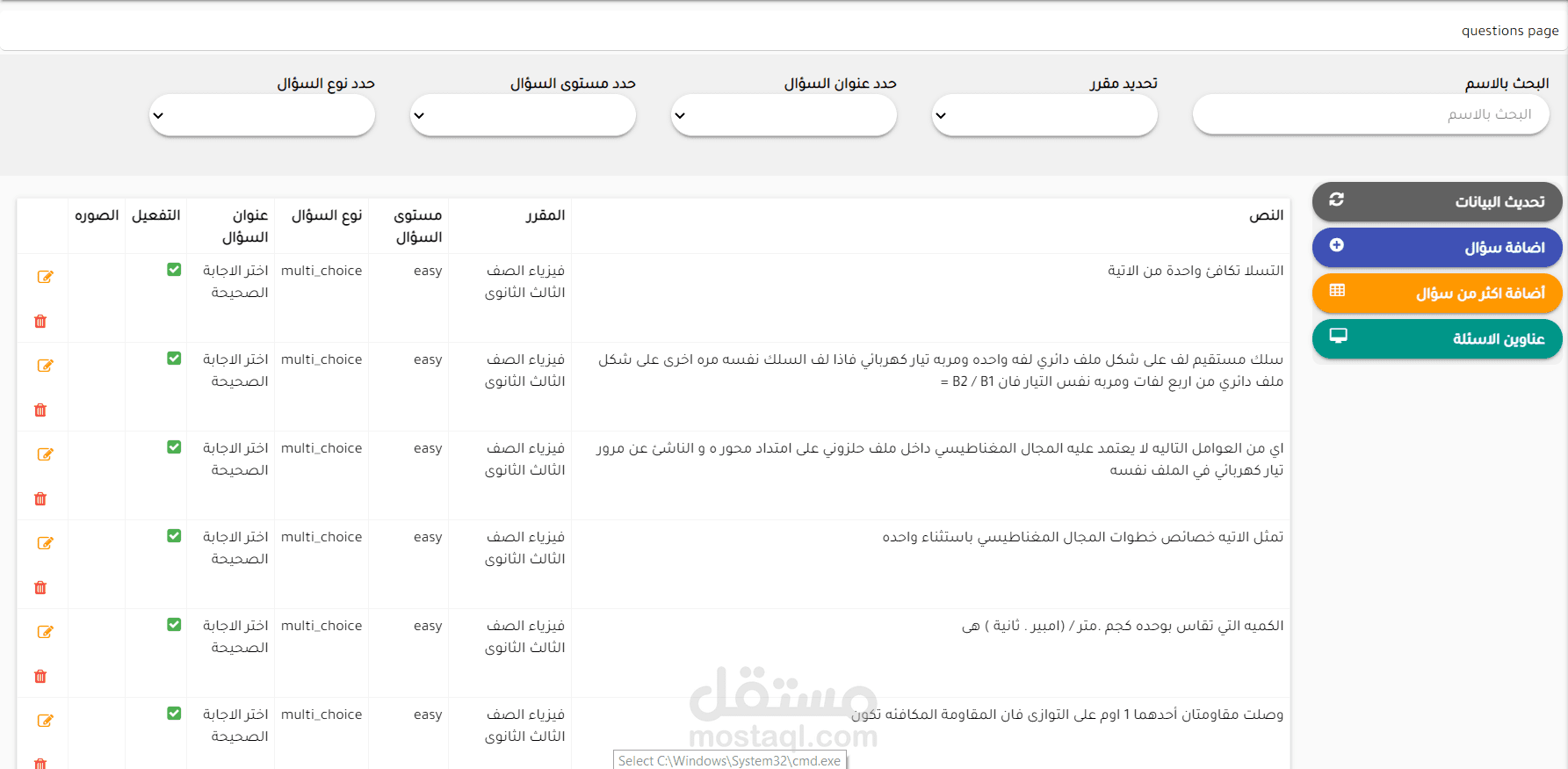The image size is (1568, 769).
Task: Click 'فيزياء الصف الثالث الثانوى' in 'تمثل الاتيه' row
Action: [524, 548]
